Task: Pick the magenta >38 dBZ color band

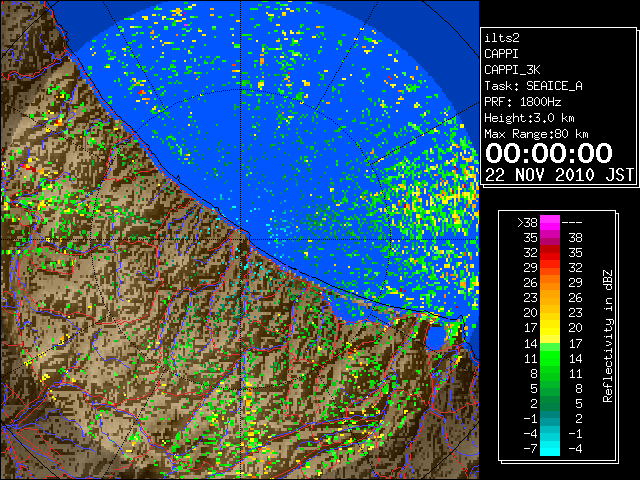Action: point(550,222)
